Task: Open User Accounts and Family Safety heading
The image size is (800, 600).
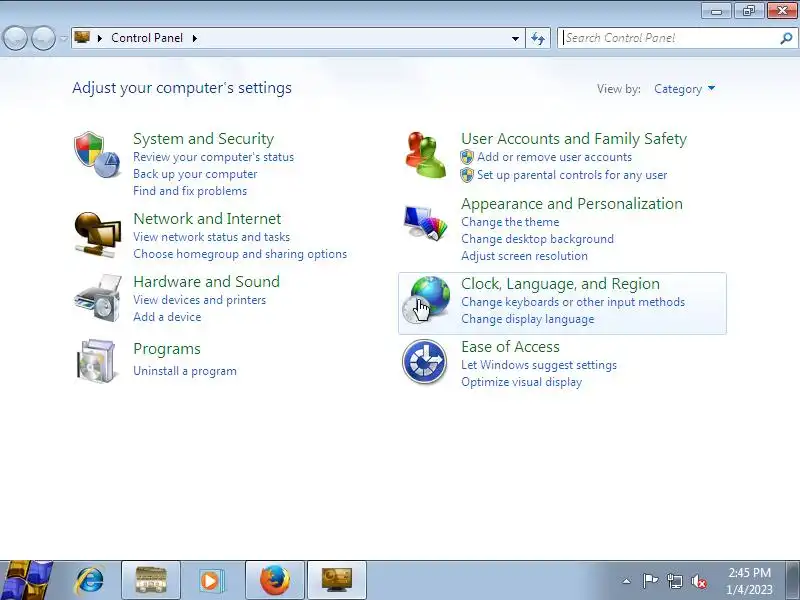Action: coord(574,139)
